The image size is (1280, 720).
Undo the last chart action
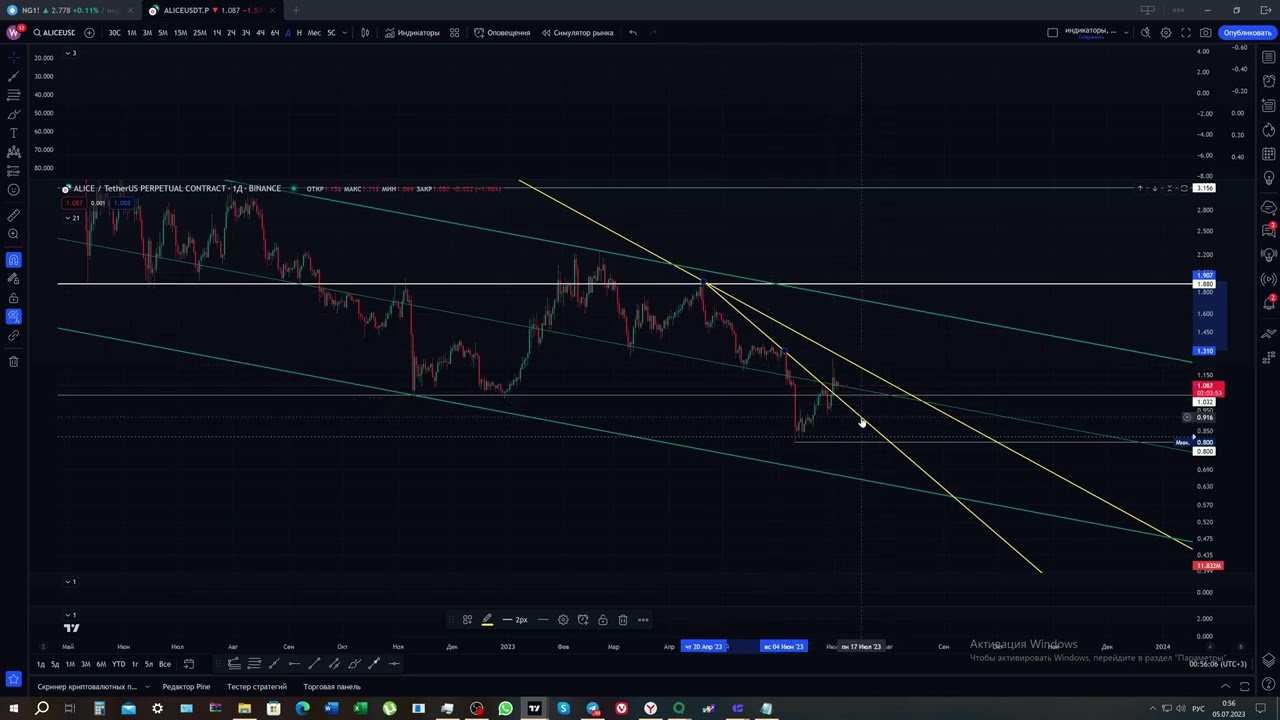(632, 33)
